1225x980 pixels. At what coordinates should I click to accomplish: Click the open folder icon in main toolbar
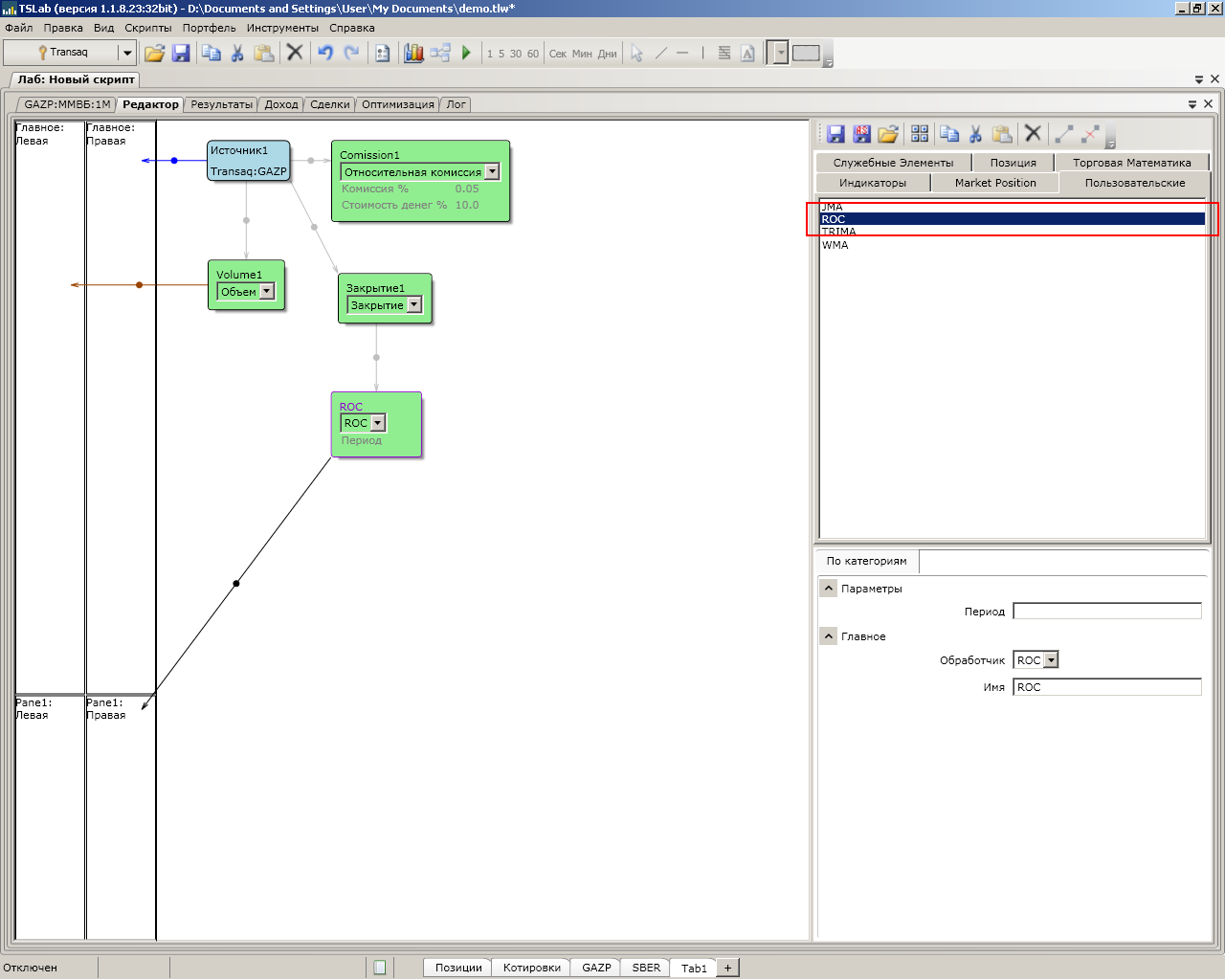[154, 53]
